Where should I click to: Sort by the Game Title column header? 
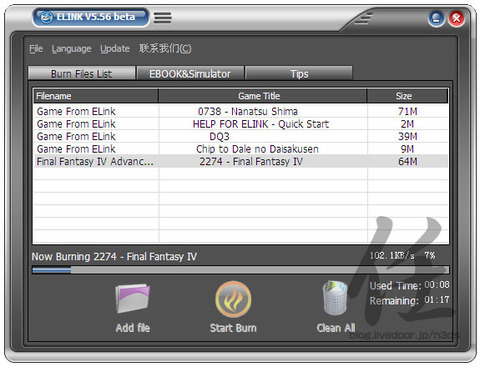pyautogui.click(x=263, y=96)
